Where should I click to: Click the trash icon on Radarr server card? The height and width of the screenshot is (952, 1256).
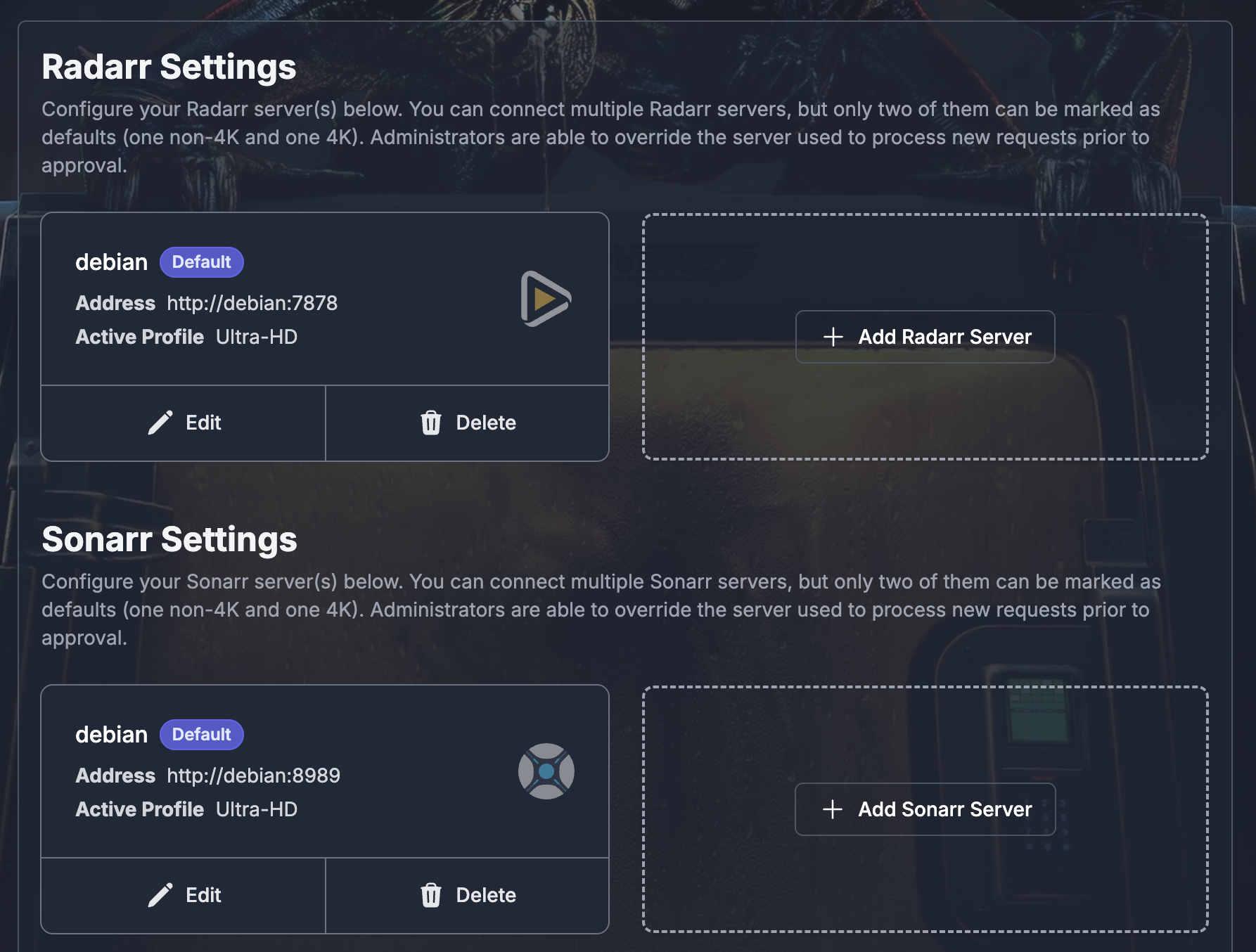coord(431,423)
